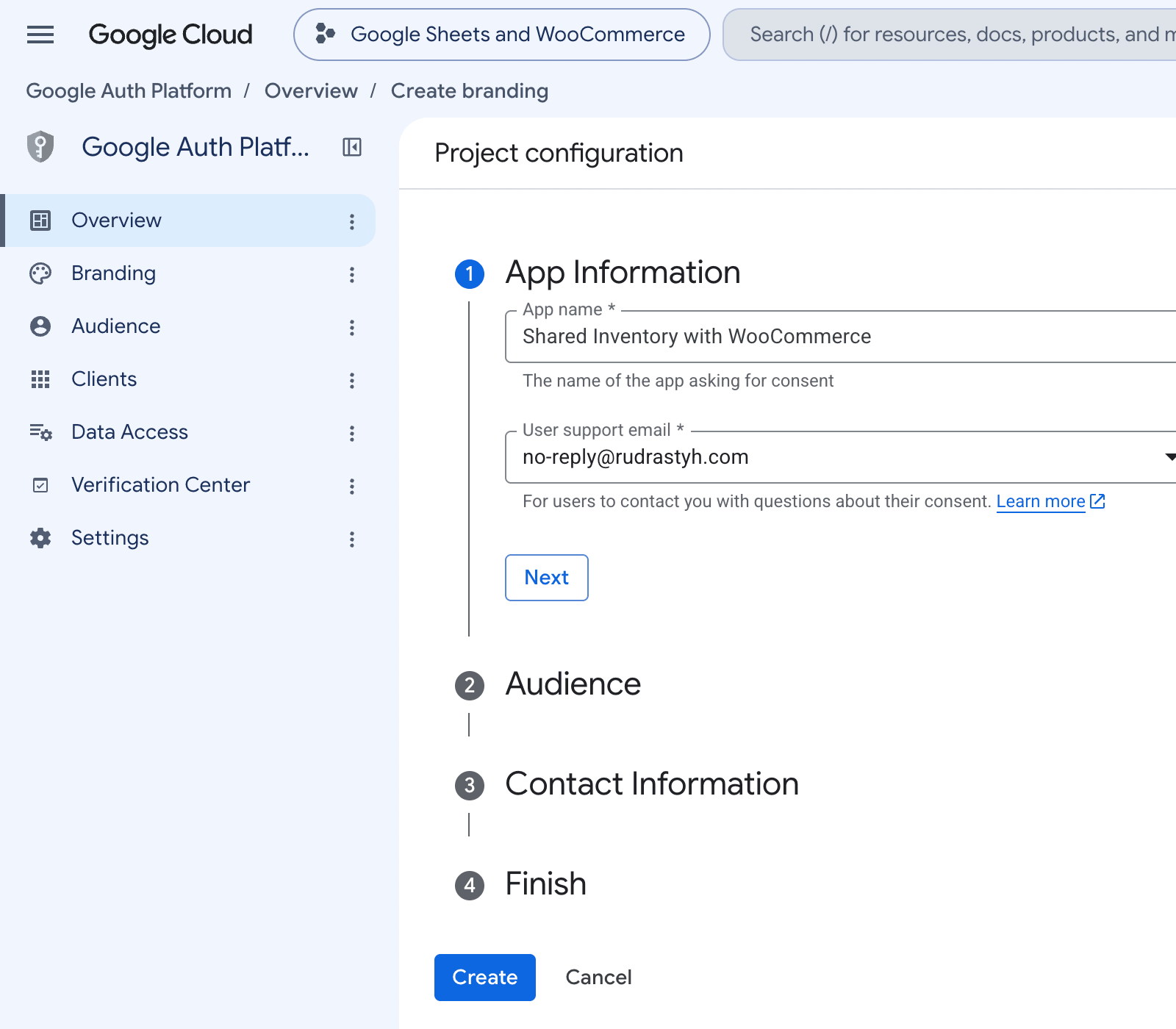Click the Next button

coord(547,578)
